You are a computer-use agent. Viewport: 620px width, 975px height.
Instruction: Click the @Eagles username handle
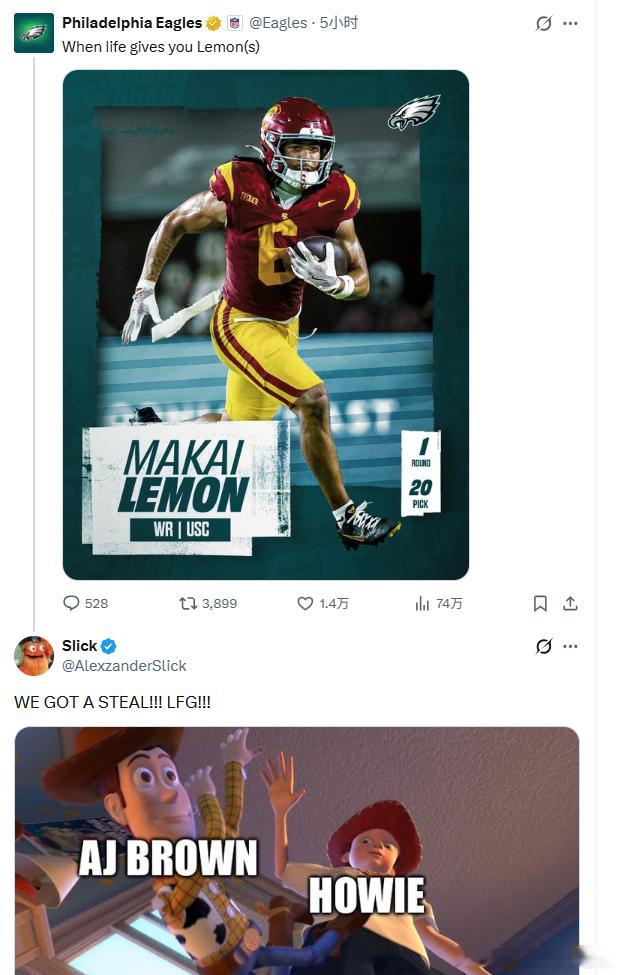pos(278,23)
